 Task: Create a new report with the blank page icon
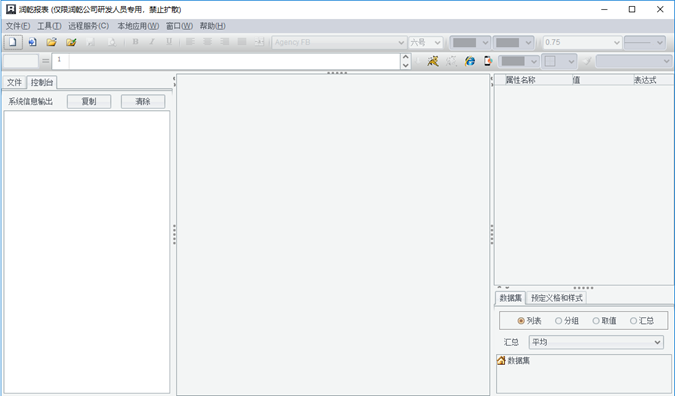point(13,42)
